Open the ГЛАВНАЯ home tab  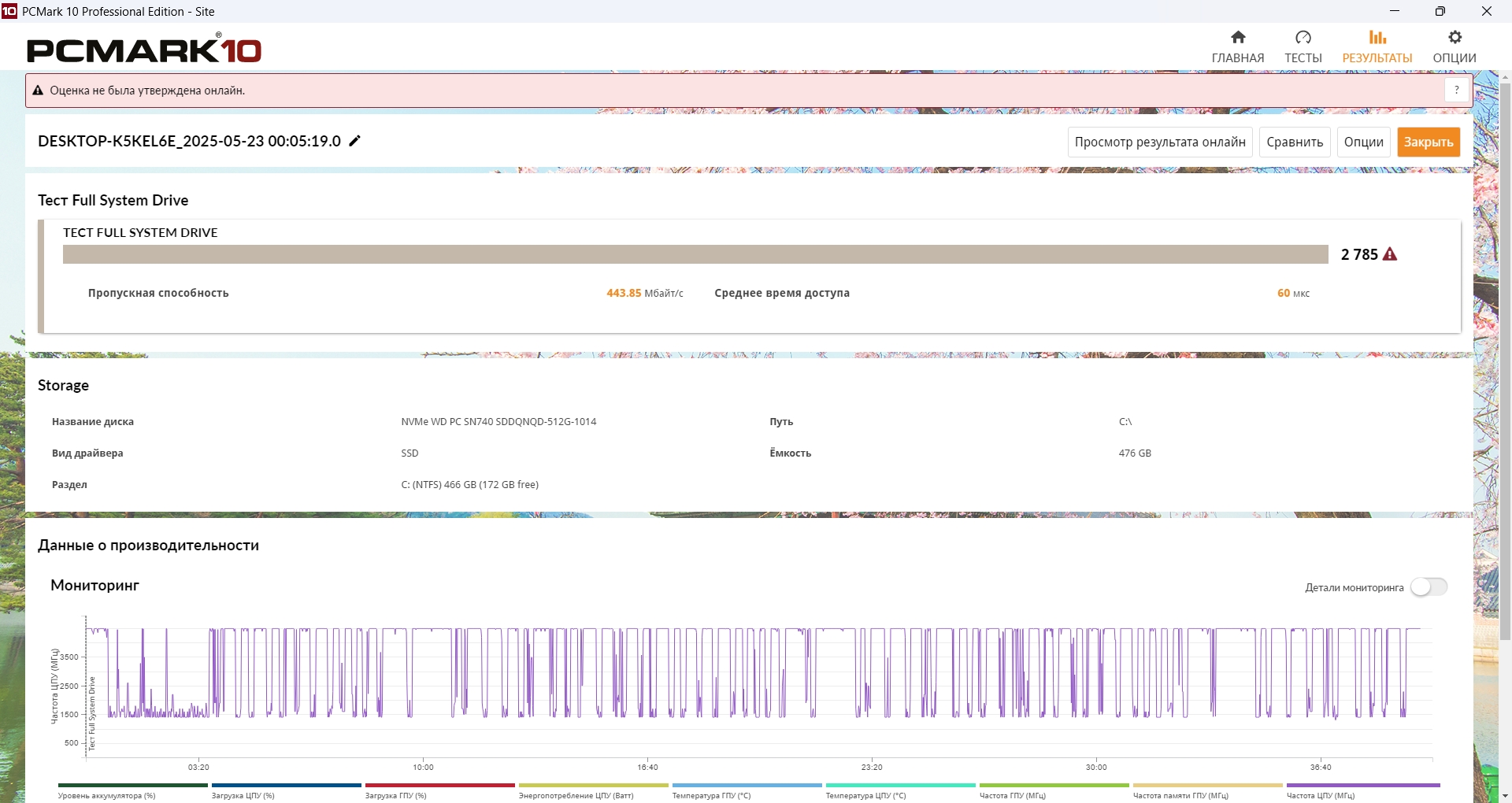1238,46
